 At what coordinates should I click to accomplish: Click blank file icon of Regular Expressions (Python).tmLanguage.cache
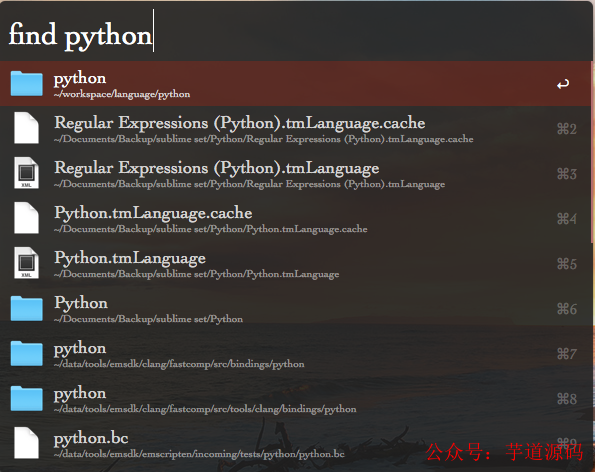27,128
